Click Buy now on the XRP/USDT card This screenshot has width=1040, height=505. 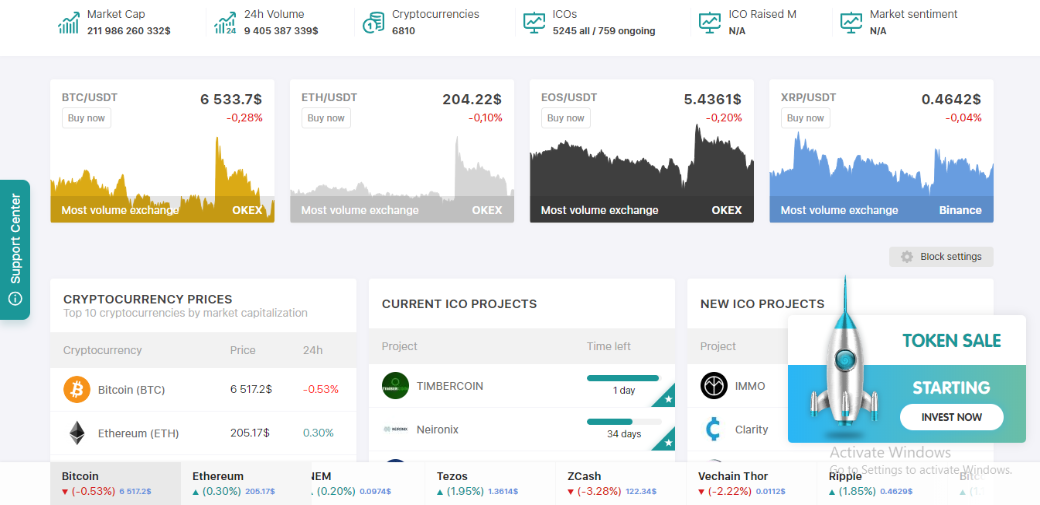(805, 118)
